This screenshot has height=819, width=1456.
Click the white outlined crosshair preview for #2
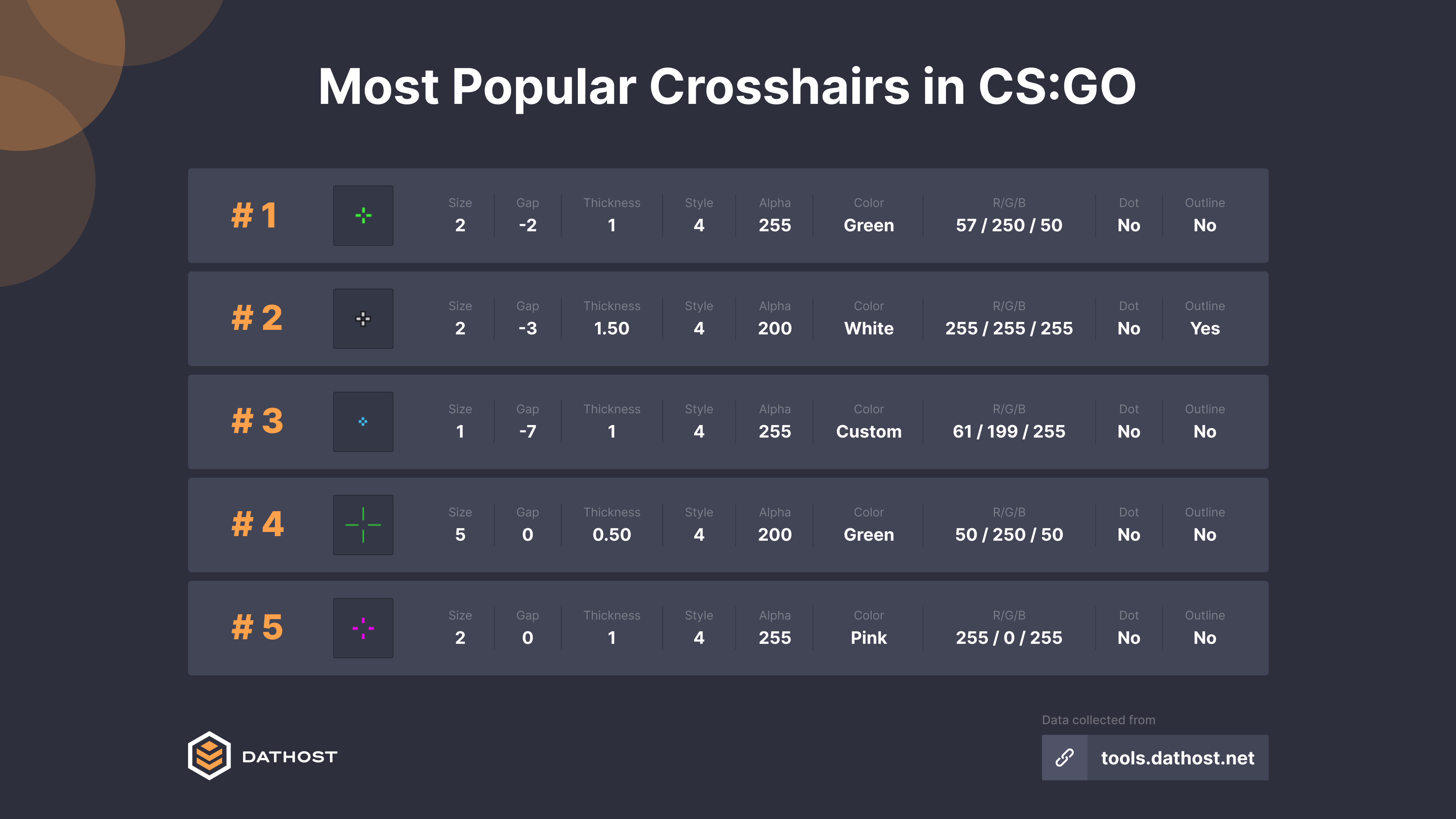tap(363, 319)
